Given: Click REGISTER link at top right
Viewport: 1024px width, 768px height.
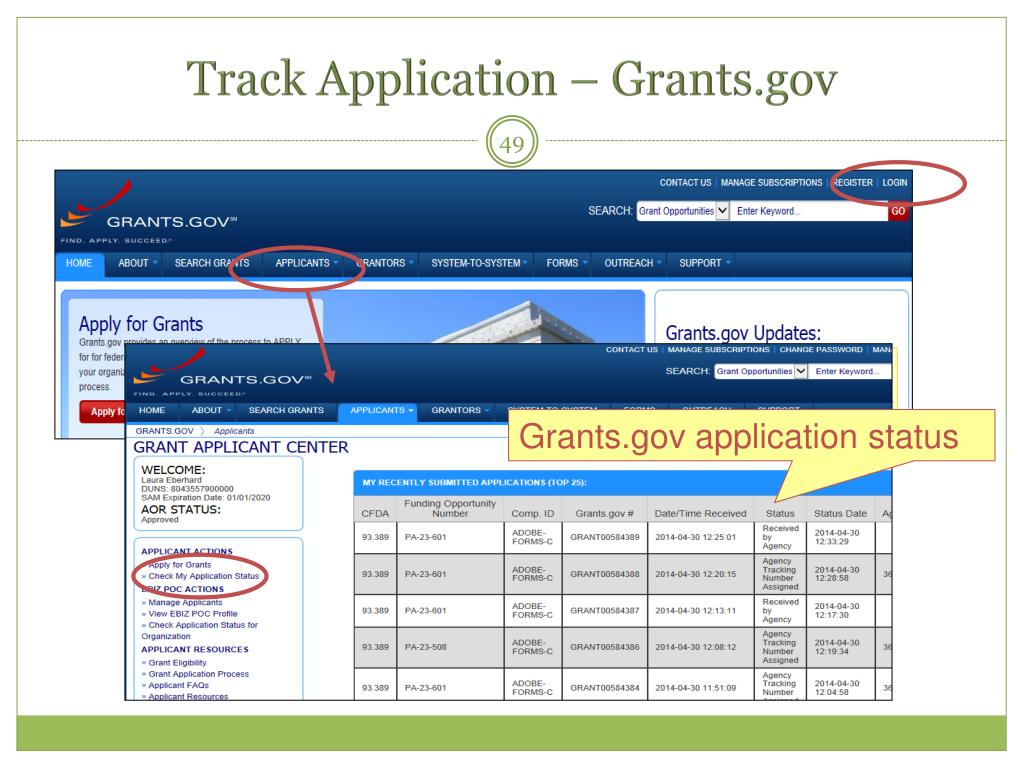Looking at the screenshot, I should tap(853, 183).
